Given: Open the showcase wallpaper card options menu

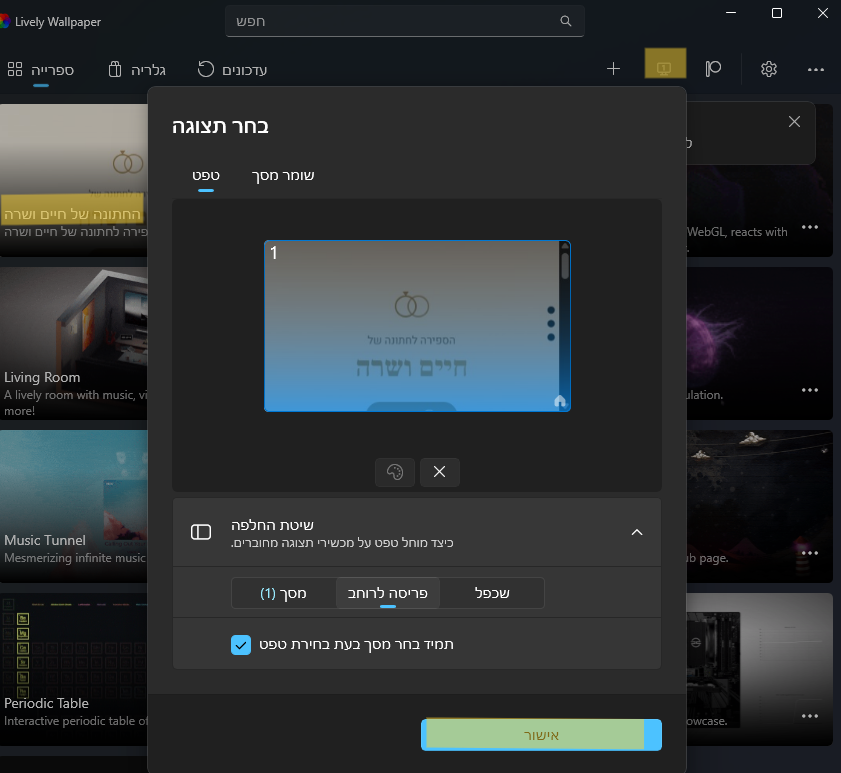Looking at the screenshot, I should (809, 716).
